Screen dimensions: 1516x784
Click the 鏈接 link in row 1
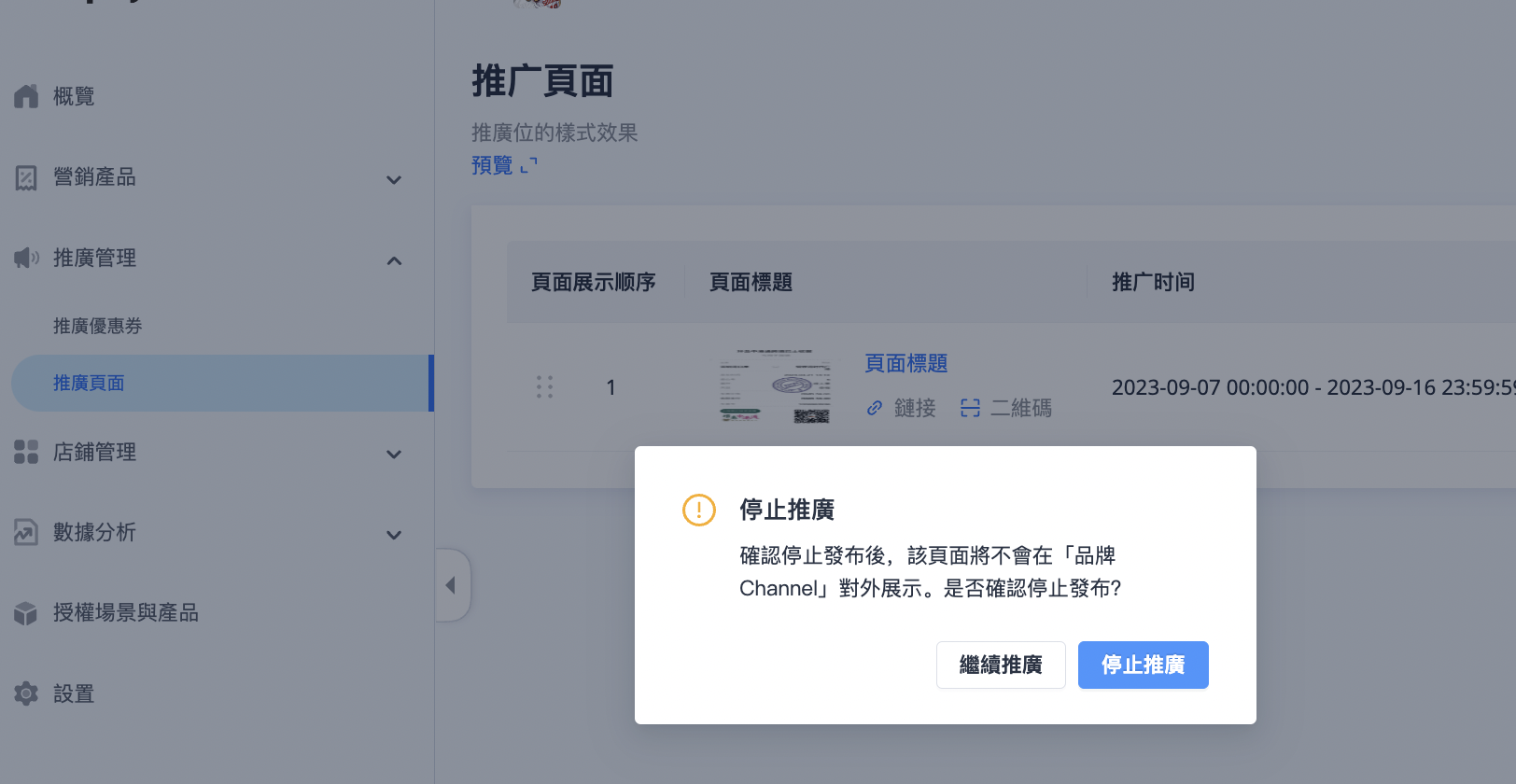[x=915, y=408]
